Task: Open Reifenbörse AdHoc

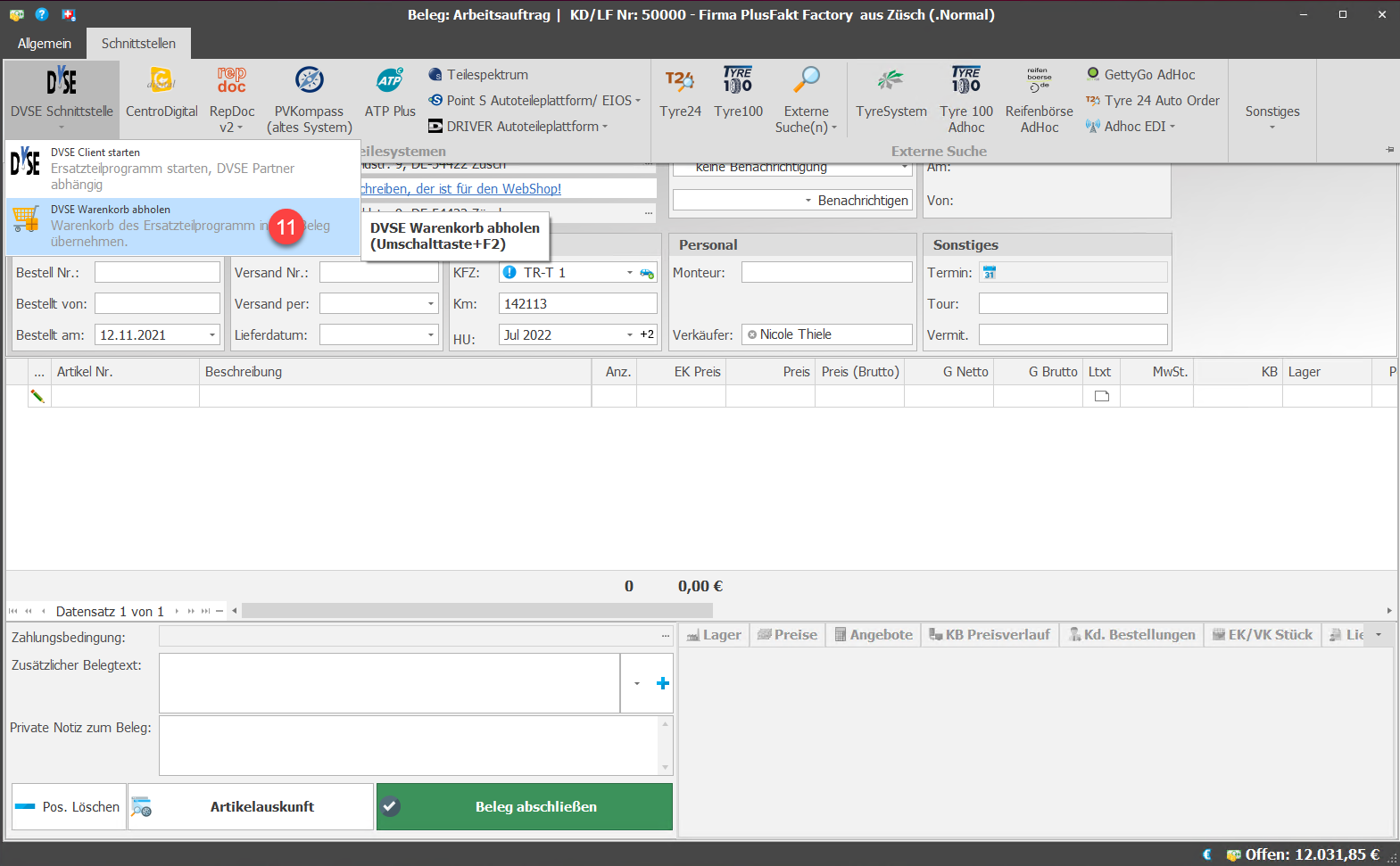Action: pos(1040,99)
